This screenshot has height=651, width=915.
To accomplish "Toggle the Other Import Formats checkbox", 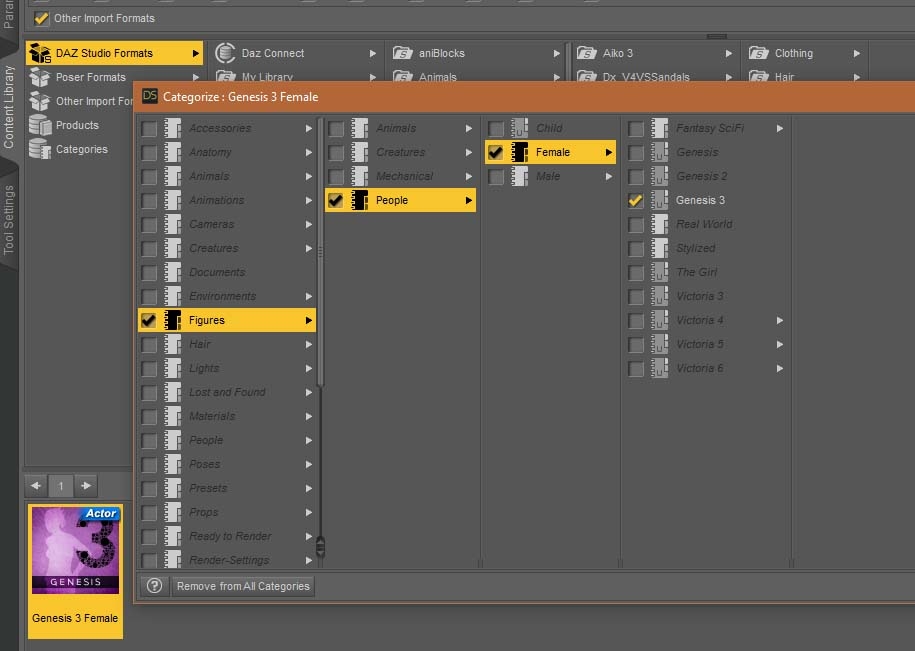I will (41, 18).
